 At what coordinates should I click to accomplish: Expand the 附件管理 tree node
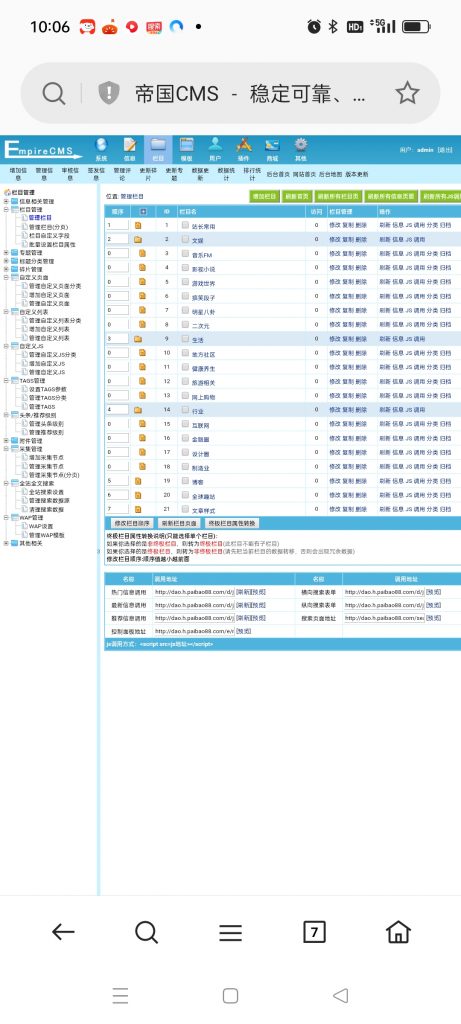(x=6, y=440)
